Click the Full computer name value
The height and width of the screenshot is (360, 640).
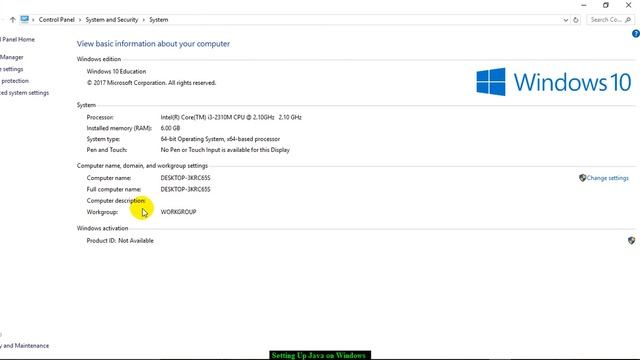click(185, 189)
